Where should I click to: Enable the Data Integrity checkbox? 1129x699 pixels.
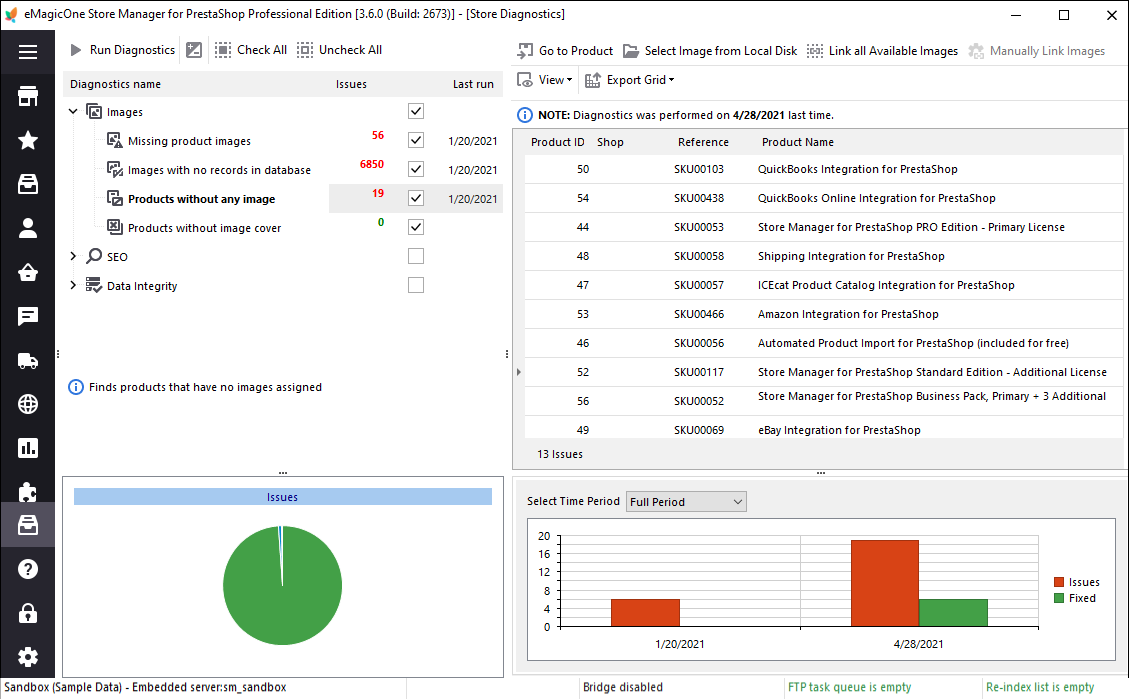click(415, 285)
